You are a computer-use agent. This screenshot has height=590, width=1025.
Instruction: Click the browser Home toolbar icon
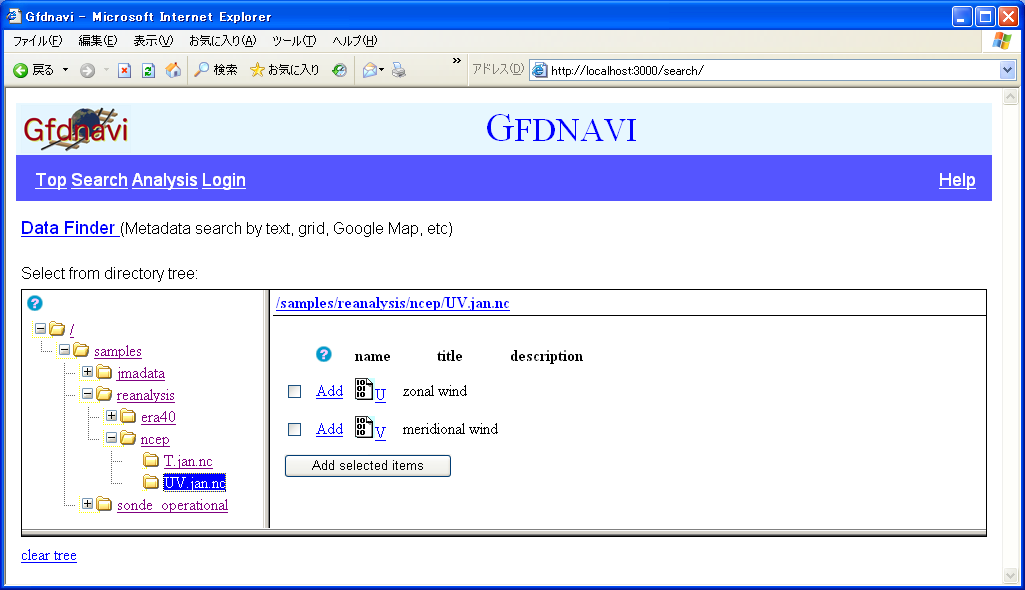[173, 70]
